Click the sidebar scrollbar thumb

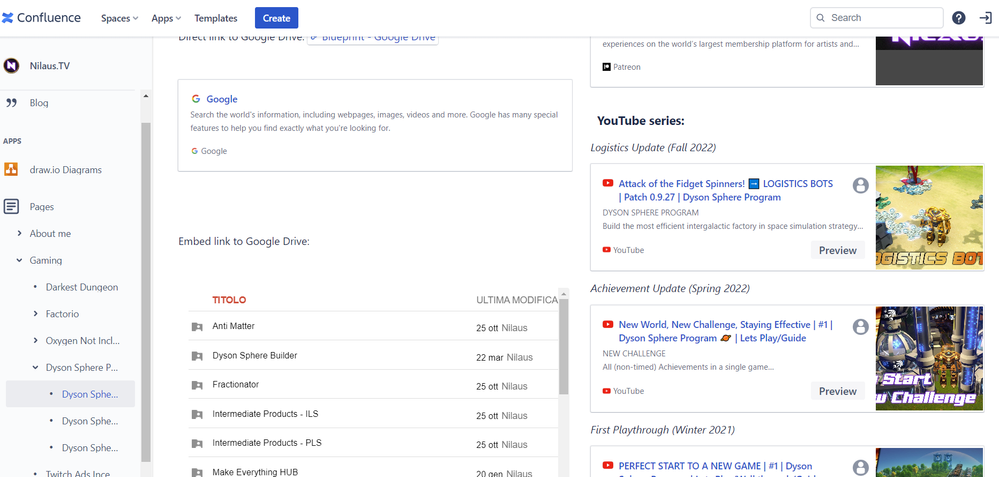pos(145,292)
